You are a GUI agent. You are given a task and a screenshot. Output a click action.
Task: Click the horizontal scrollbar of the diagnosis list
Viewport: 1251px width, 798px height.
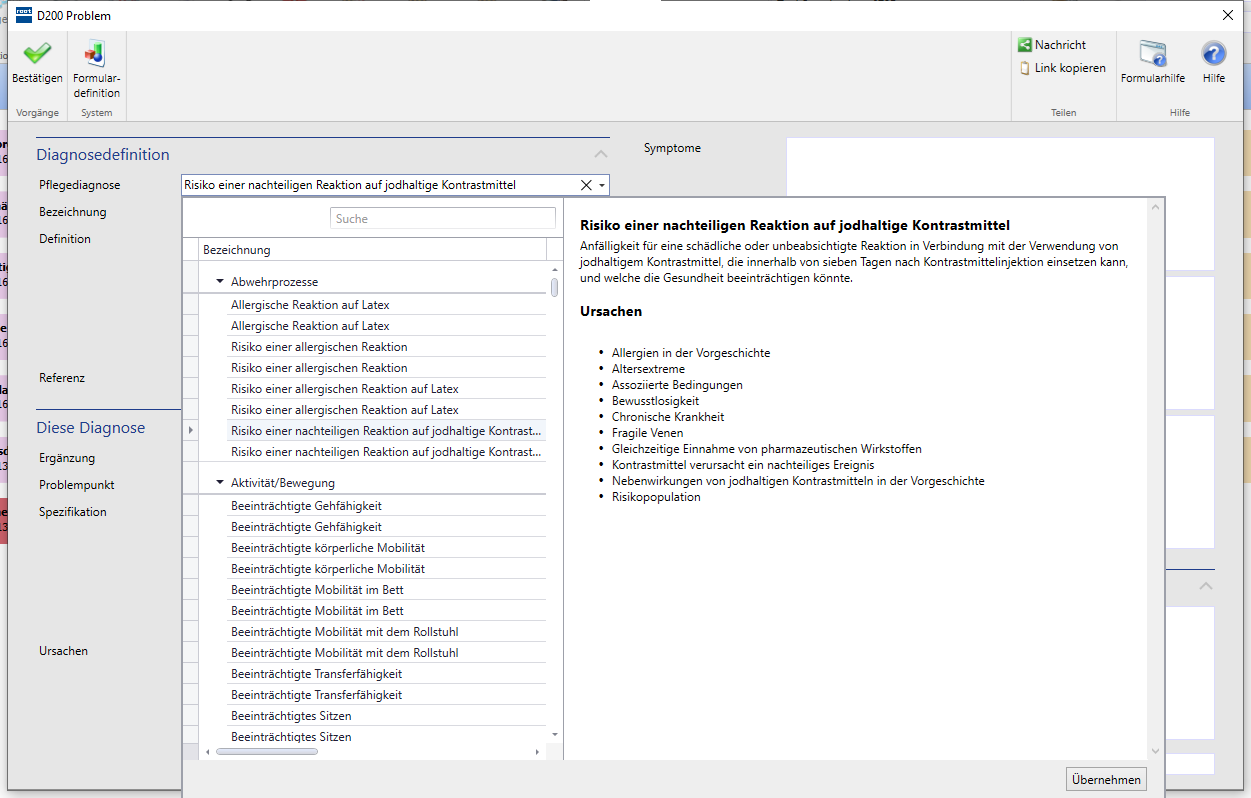click(x=267, y=751)
